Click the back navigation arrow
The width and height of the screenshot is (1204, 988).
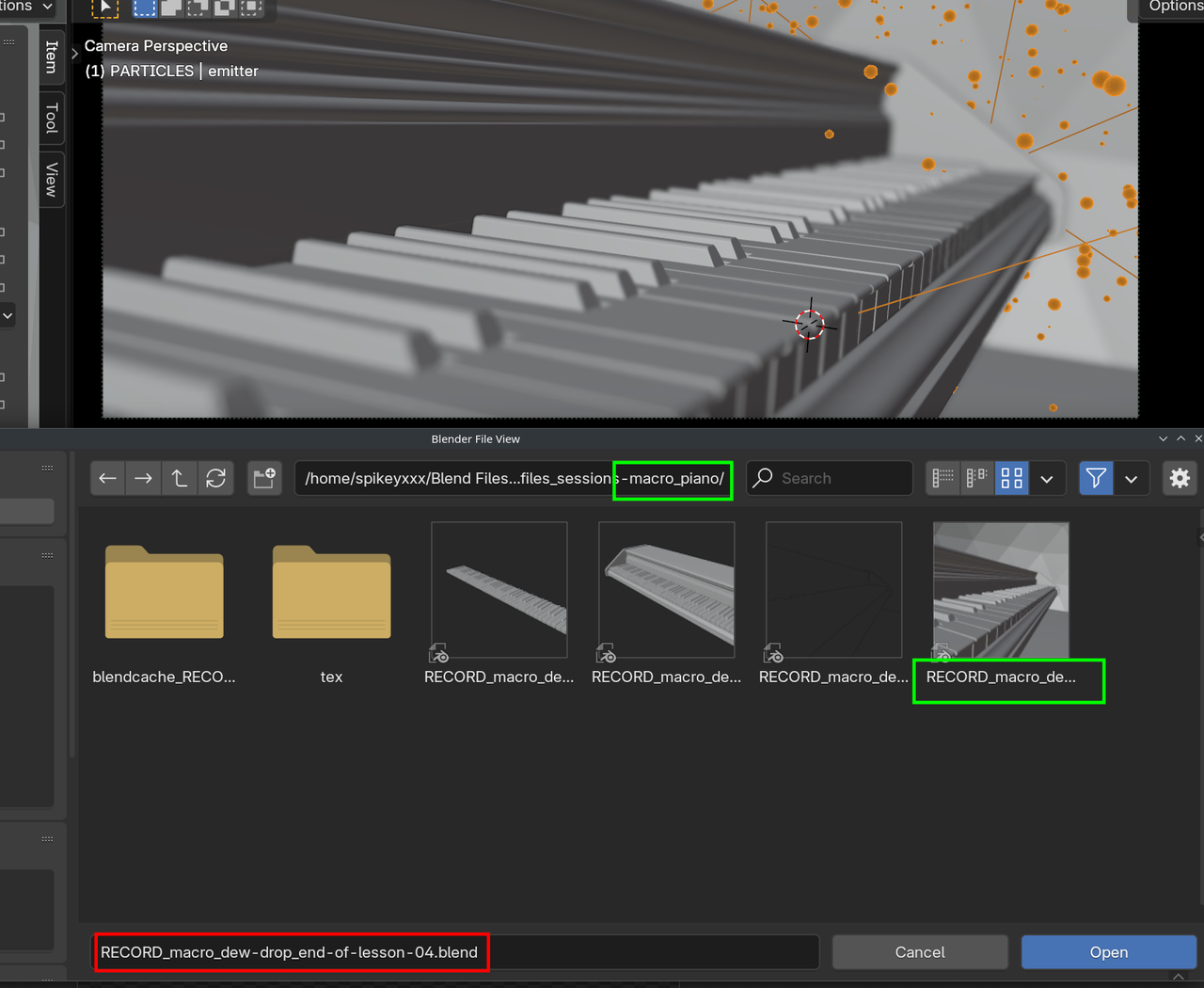tap(107, 478)
